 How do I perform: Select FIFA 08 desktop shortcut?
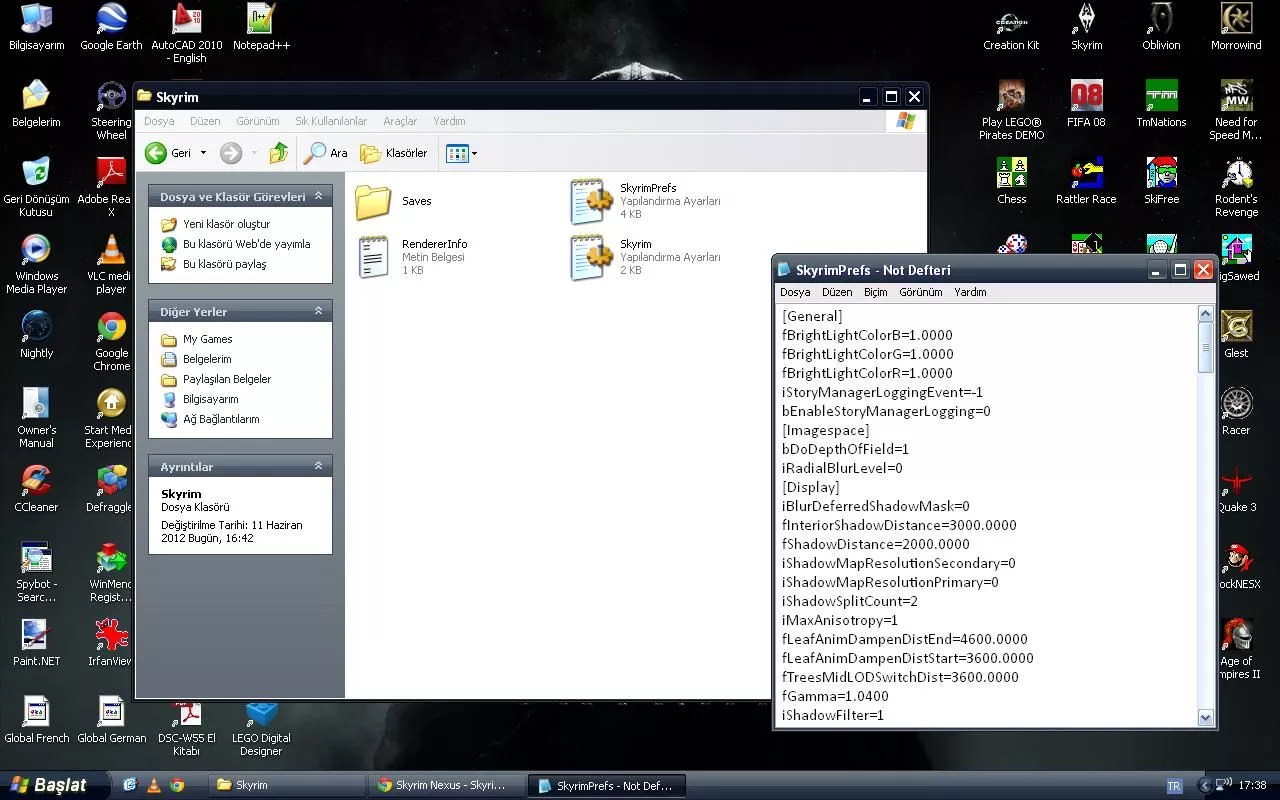pyautogui.click(x=1086, y=104)
